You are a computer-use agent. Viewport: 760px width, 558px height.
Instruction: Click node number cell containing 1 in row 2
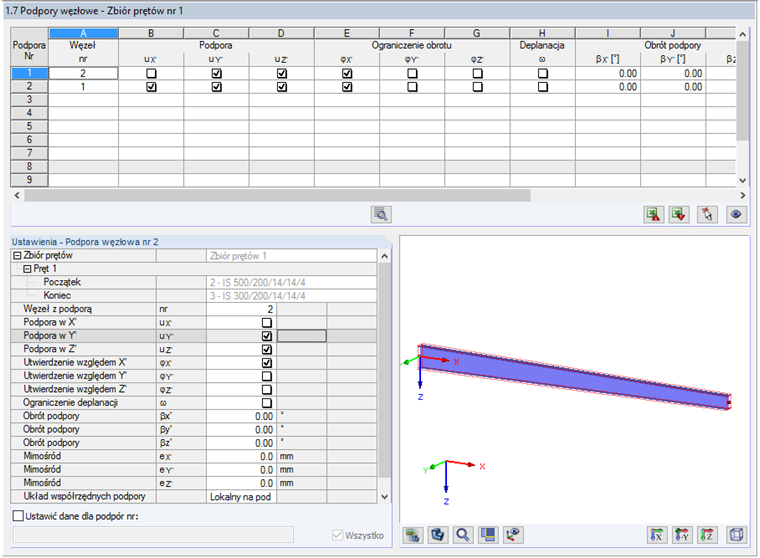tap(83, 87)
